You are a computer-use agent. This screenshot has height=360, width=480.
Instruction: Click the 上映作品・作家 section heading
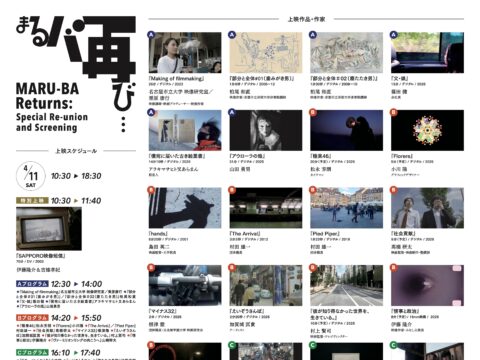pos(306,19)
